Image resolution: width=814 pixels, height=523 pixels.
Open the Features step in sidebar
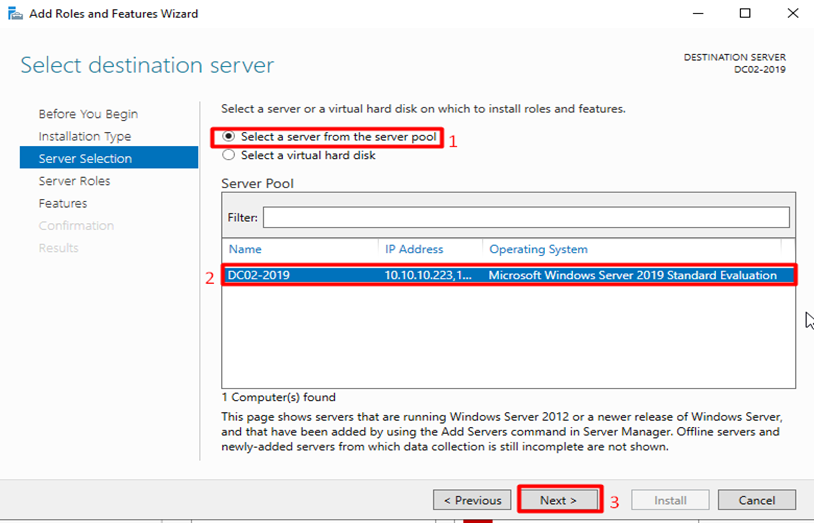click(63, 203)
